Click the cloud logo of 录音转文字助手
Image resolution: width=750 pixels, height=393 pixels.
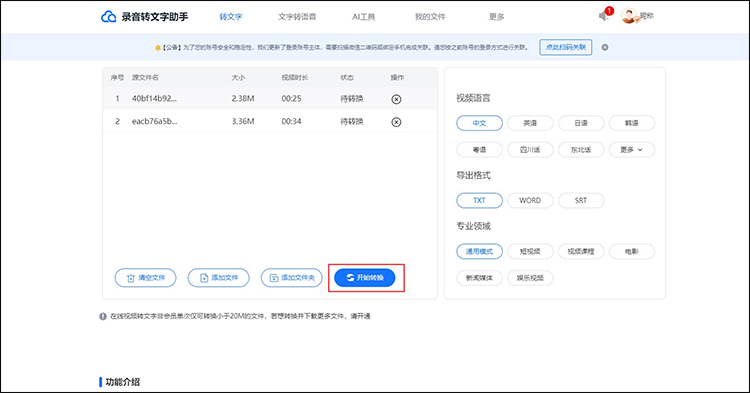(109, 17)
